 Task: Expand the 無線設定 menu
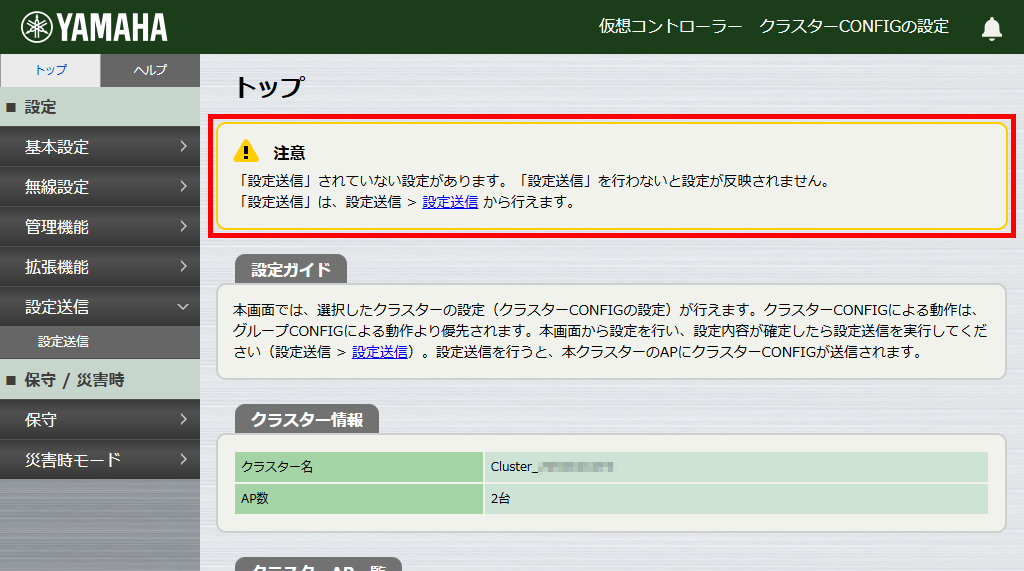[100, 187]
